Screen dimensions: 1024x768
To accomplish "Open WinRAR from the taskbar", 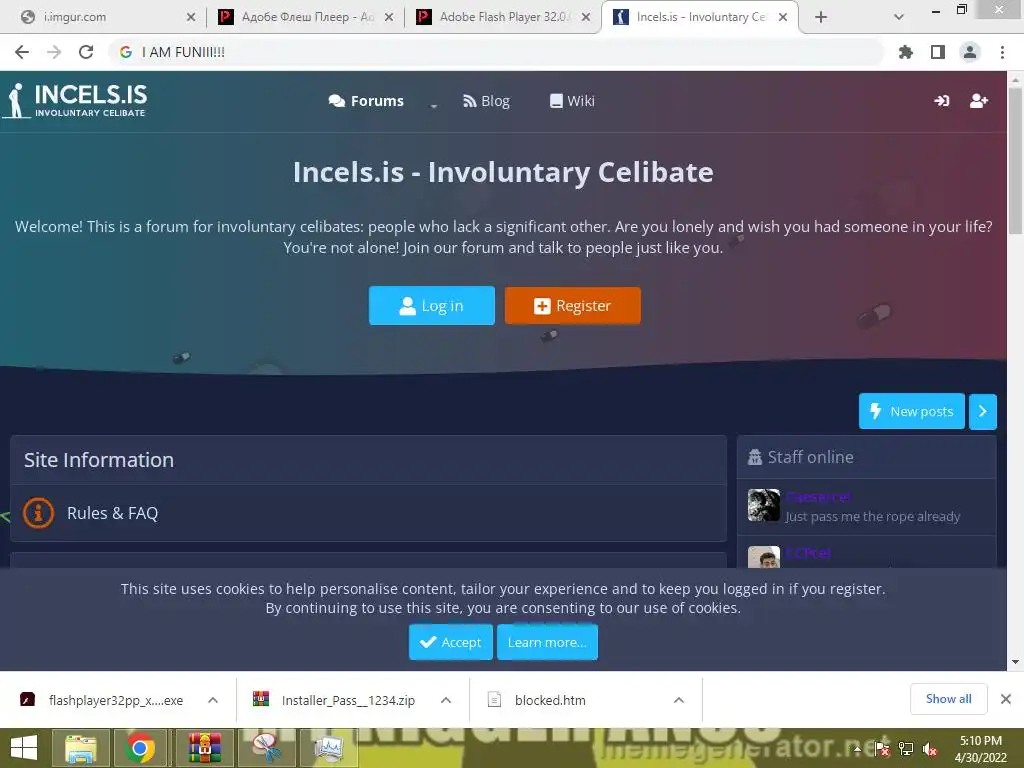I will (204, 748).
